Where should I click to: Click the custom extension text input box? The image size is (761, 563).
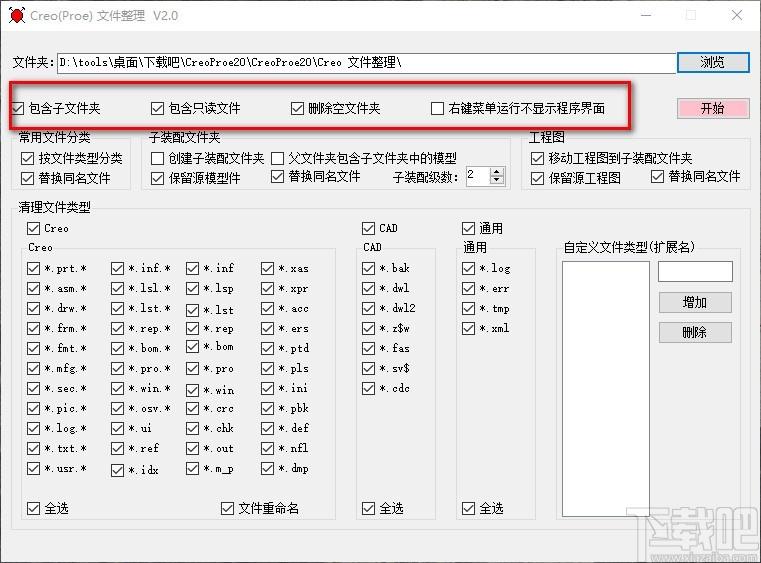(695, 271)
